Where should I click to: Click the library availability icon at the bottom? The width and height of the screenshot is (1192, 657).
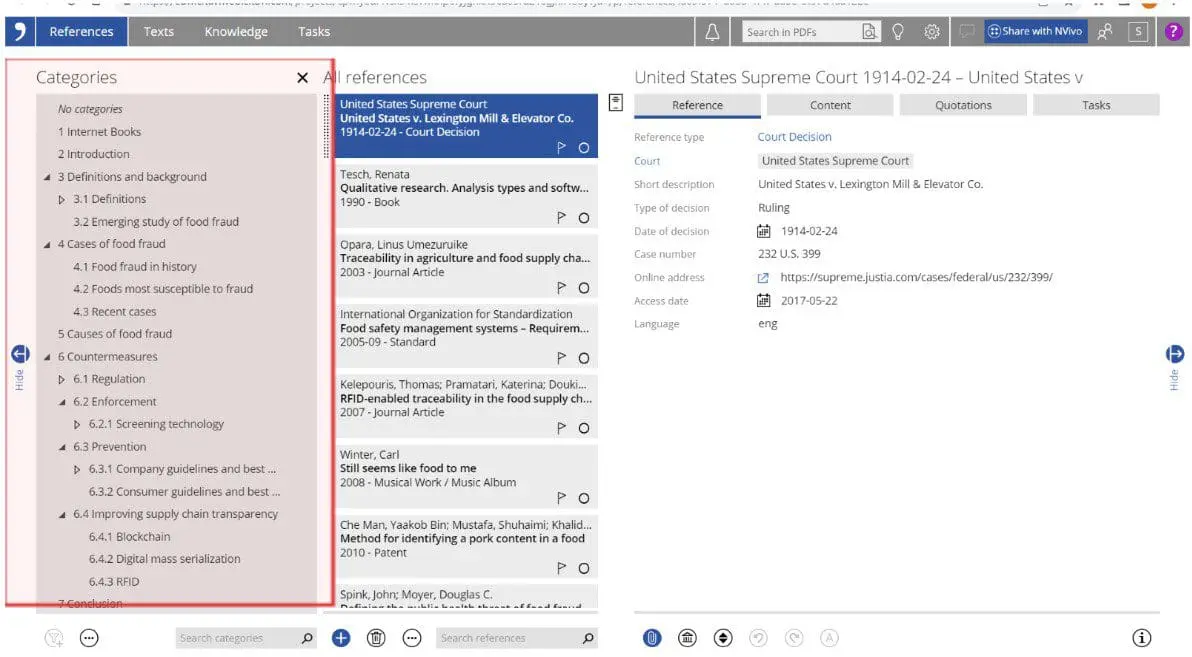click(687, 637)
